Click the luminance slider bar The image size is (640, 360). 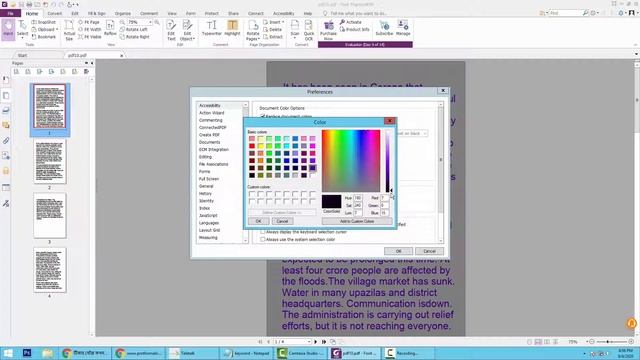tap(387, 161)
